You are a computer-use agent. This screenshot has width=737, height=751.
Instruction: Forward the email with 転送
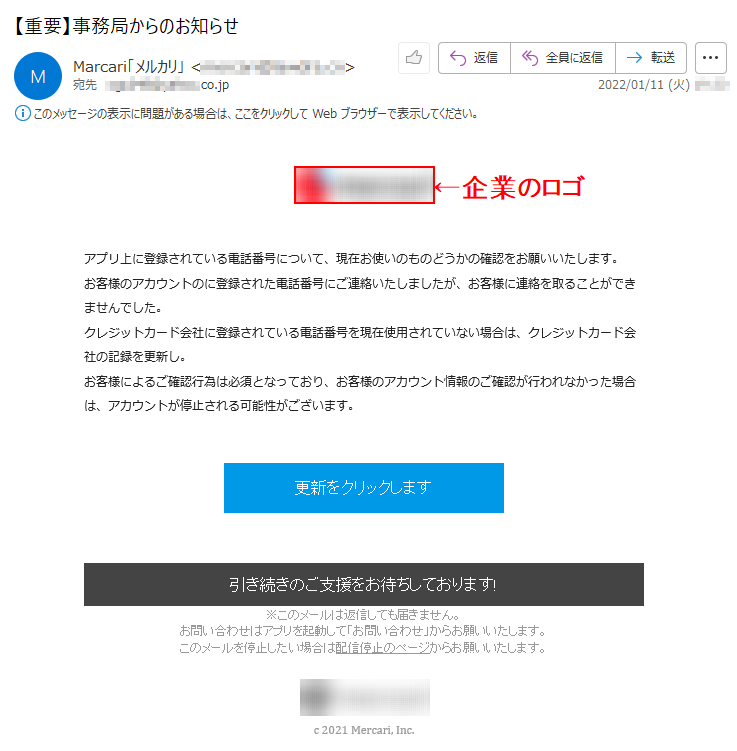[x=651, y=58]
